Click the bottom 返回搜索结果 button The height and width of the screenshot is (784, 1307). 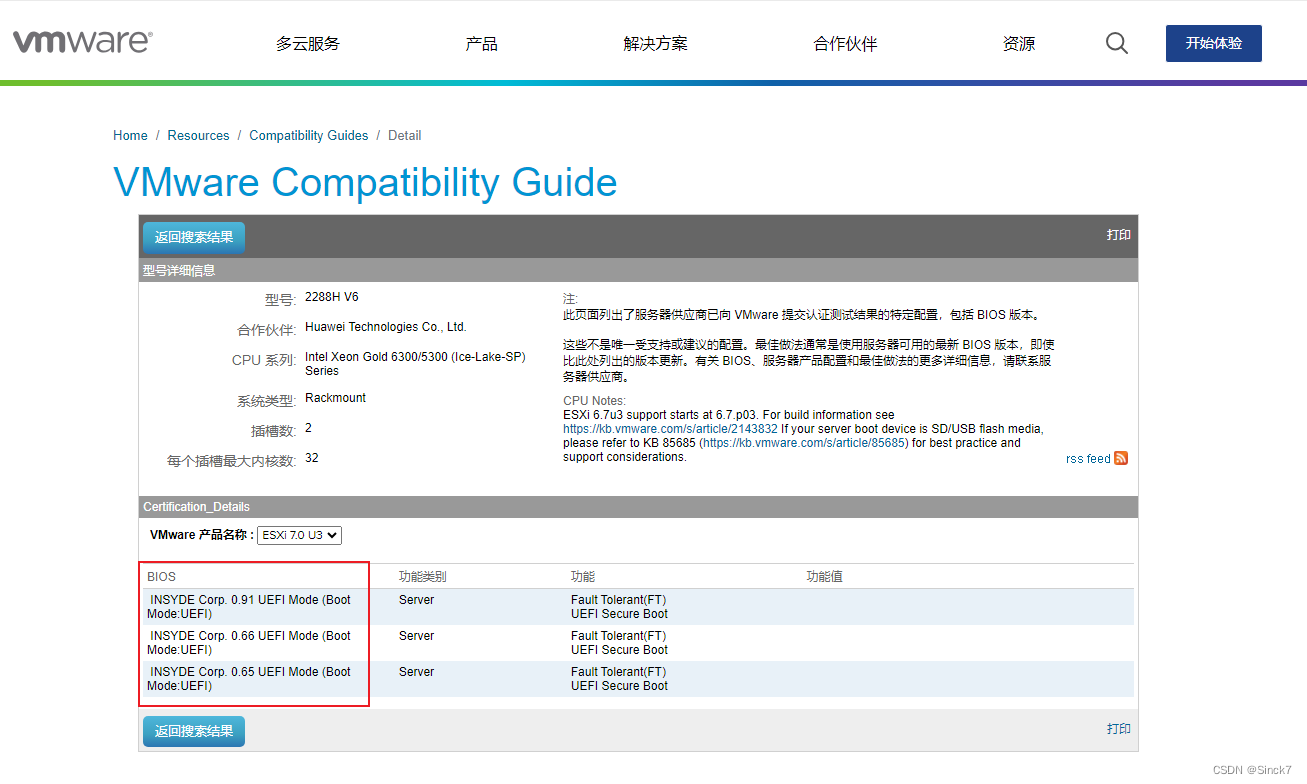coord(194,731)
